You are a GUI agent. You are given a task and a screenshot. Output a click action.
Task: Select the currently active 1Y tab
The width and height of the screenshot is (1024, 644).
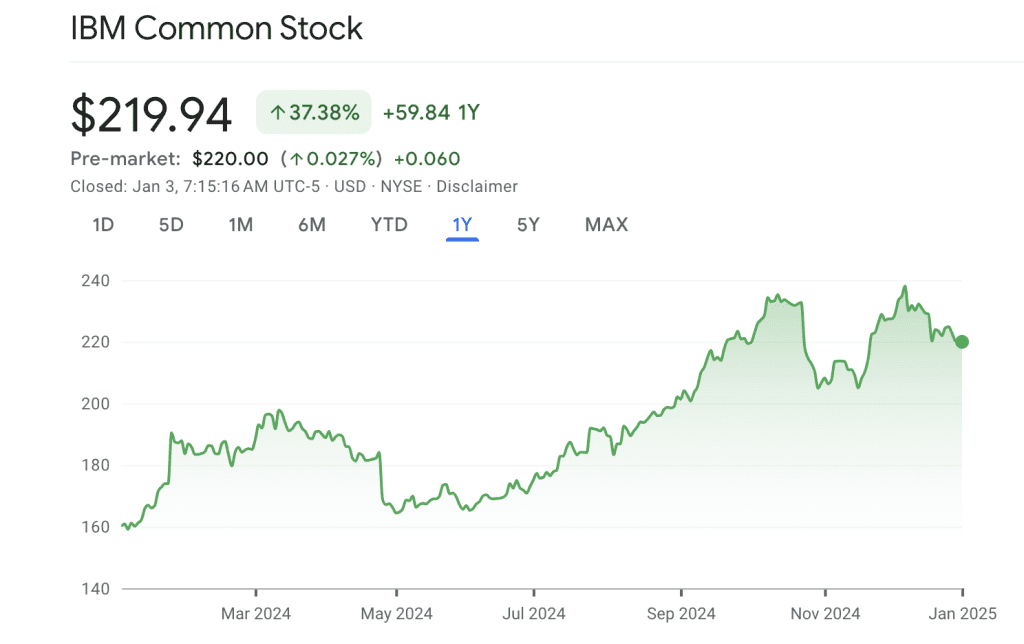coord(461,224)
